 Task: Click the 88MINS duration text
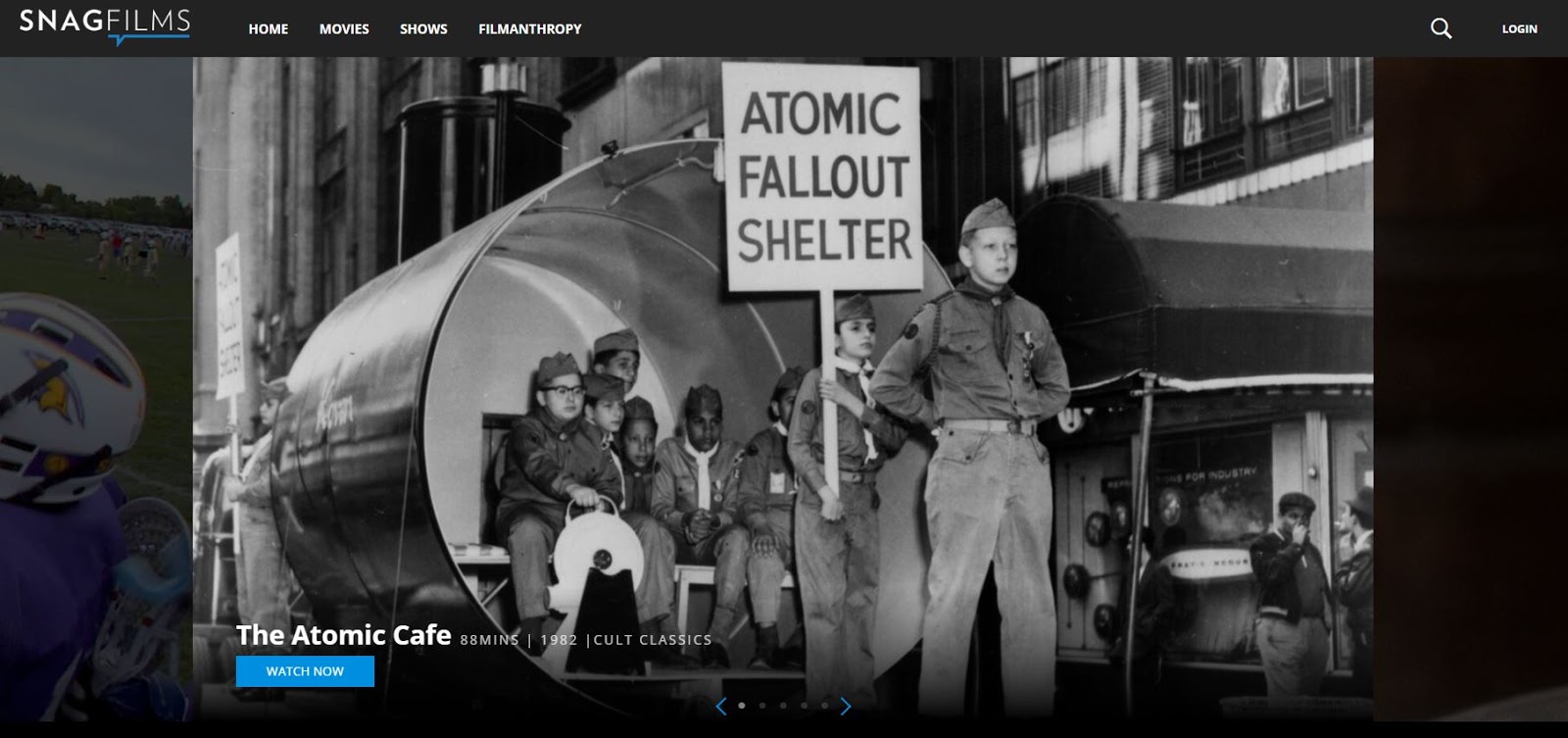coord(489,640)
